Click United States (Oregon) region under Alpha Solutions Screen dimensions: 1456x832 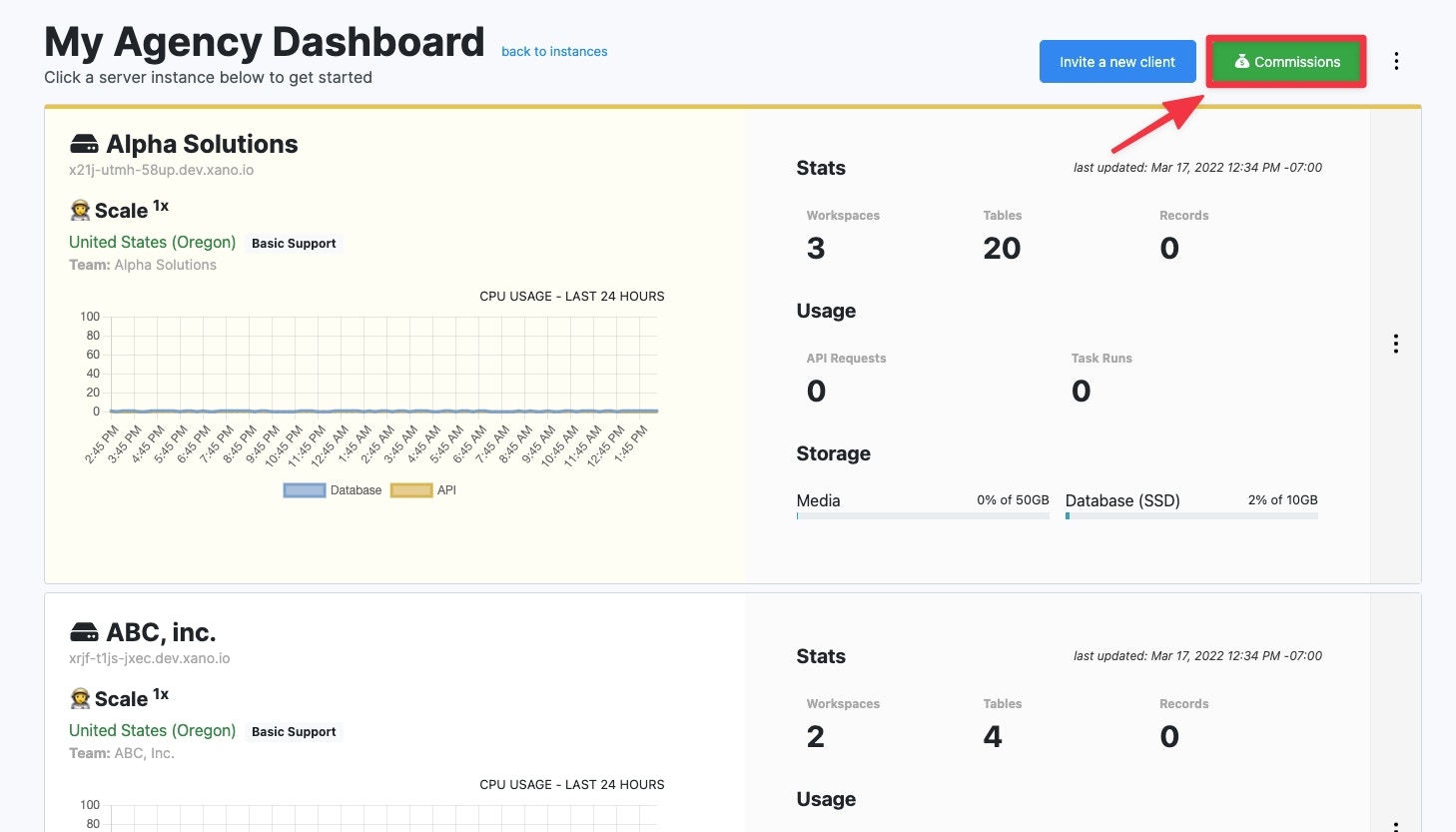click(x=152, y=243)
